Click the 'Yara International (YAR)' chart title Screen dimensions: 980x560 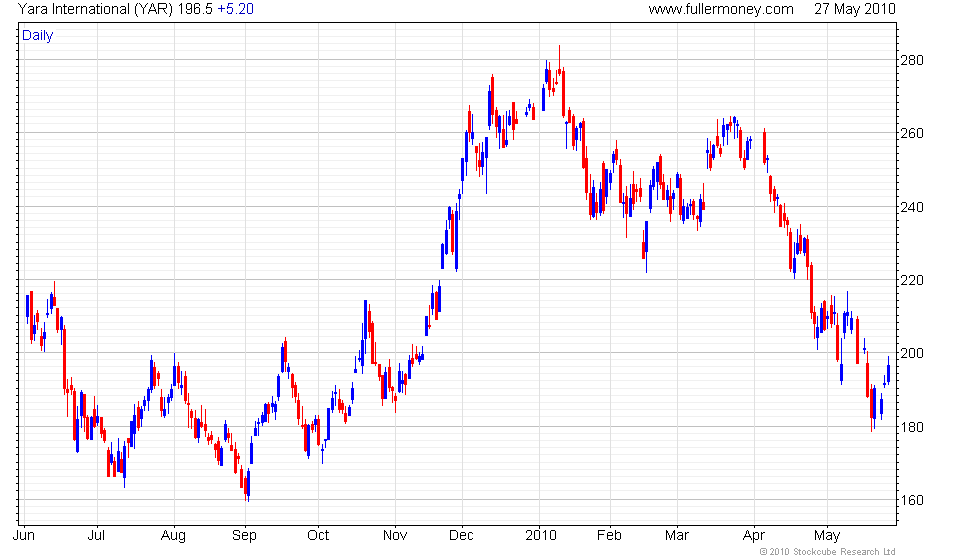95,9
